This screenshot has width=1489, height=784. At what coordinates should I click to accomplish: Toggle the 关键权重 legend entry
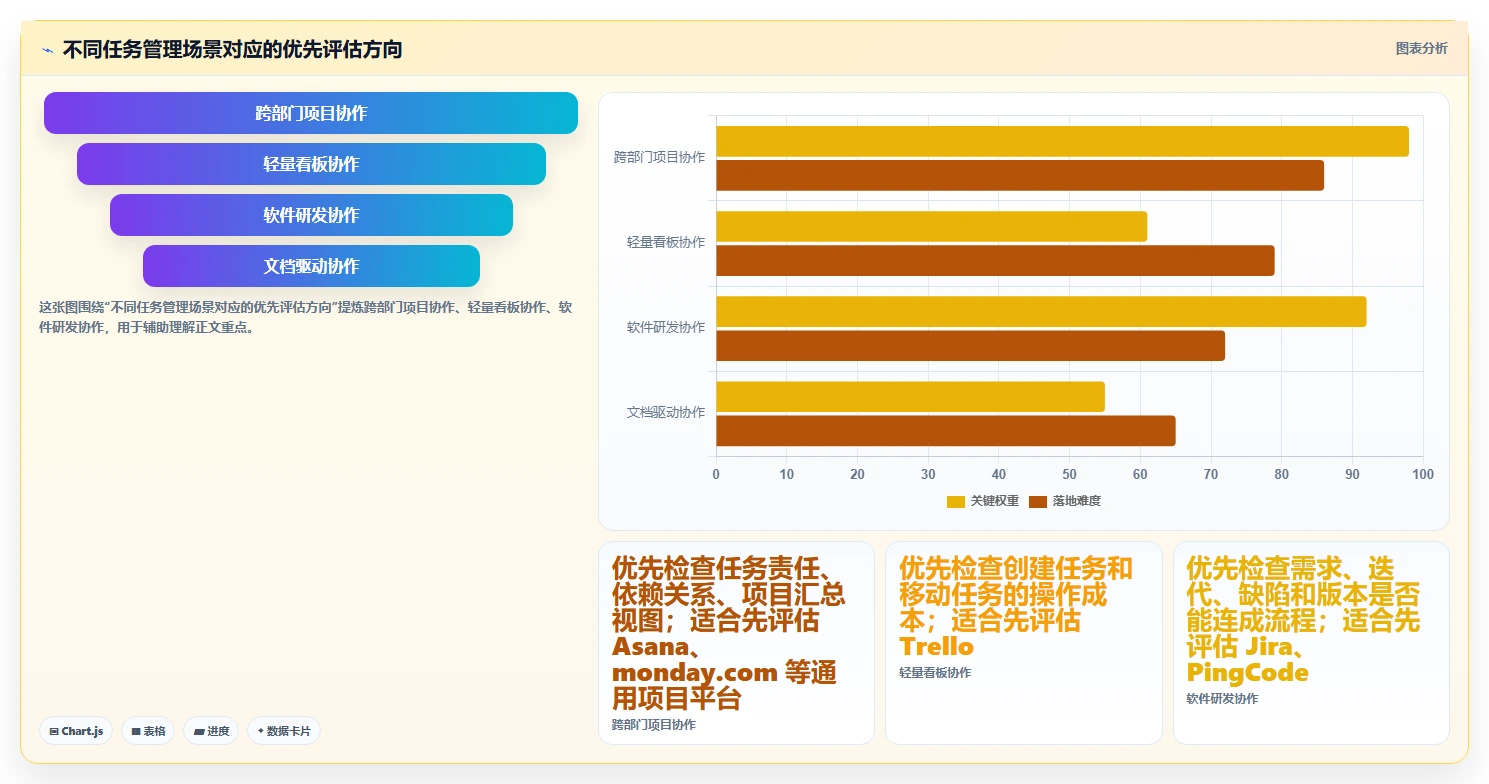(983, 501)
